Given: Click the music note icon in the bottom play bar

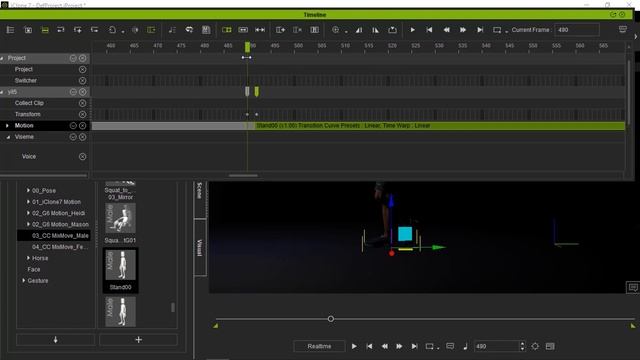Looking at the screenshot, I should click(465, 346).
